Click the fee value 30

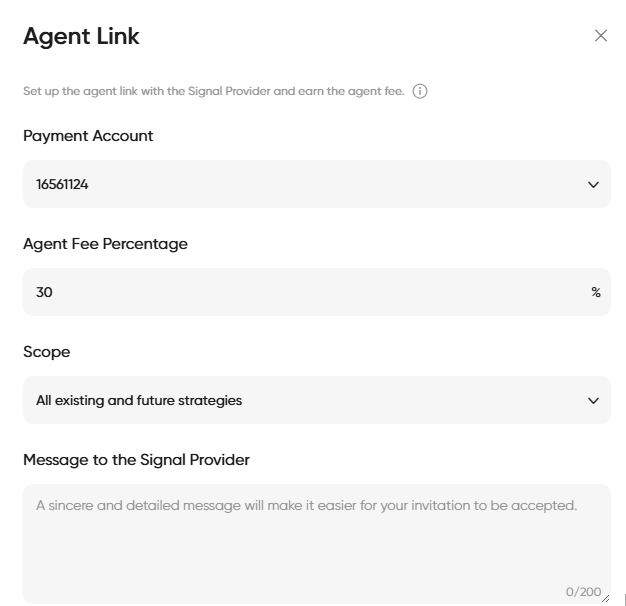44,292
